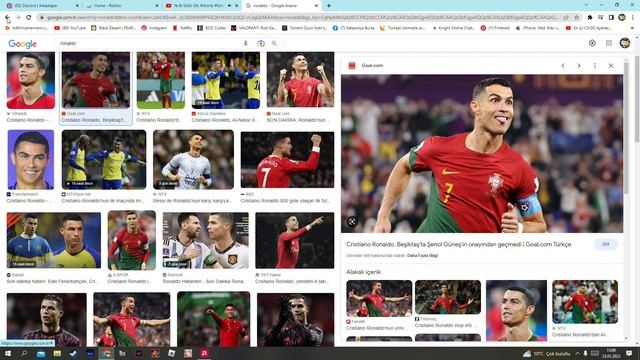Reload the current page

(x=29, y=18)
